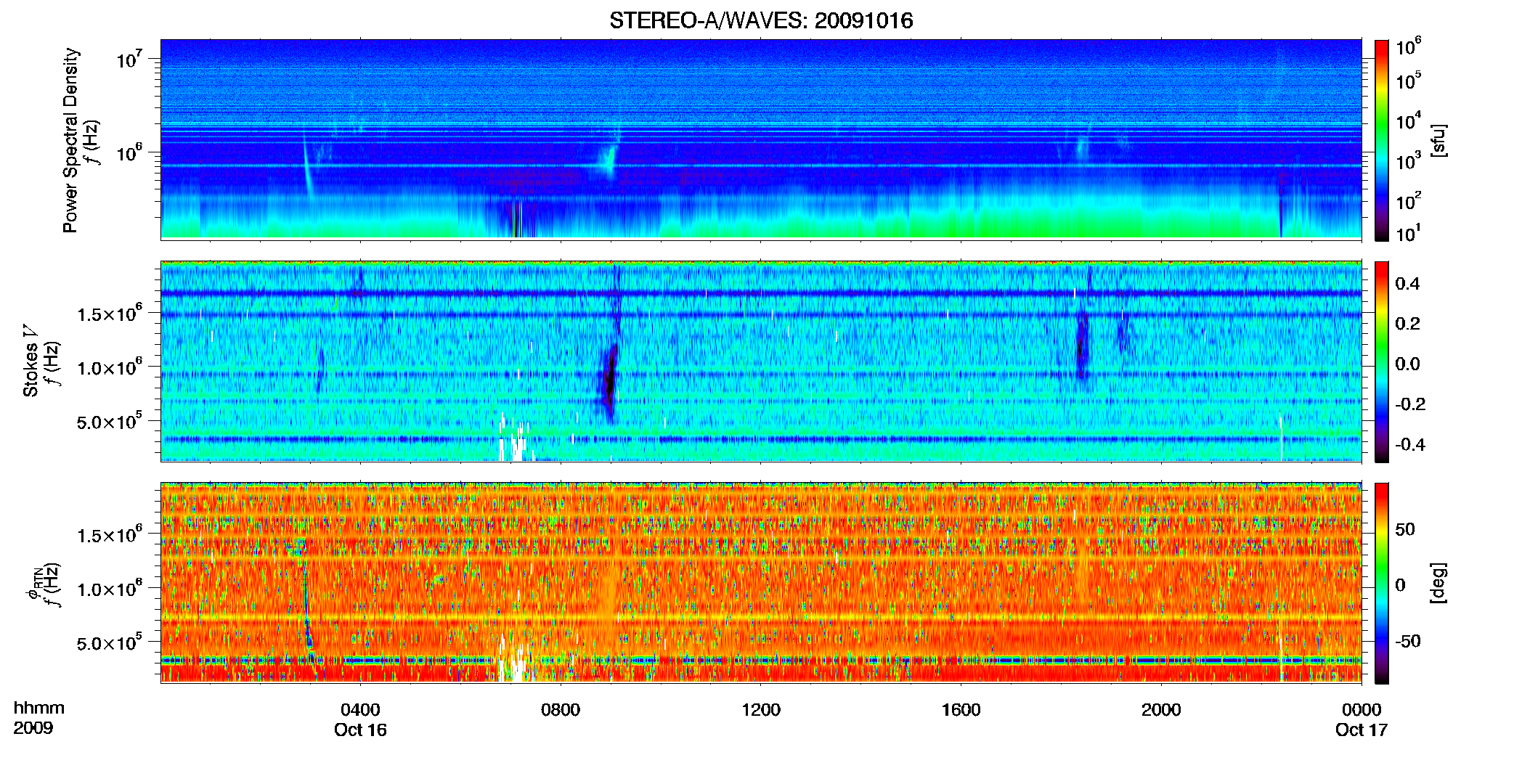Click the 10^4 label on sfu colorbar
The height and width of the screenshot is (784, 1522).
[x=1408, y=121]
